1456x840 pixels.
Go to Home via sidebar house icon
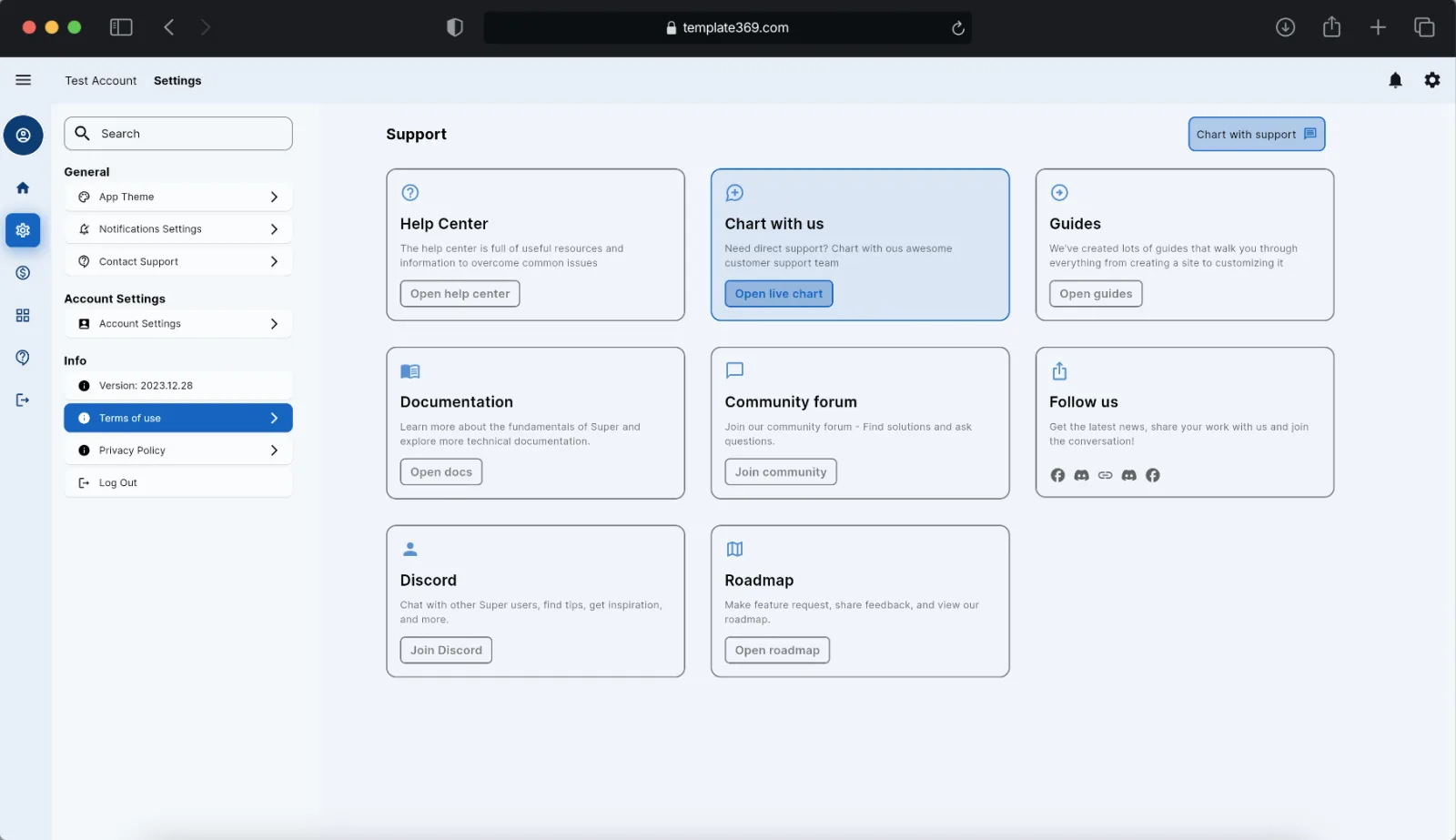pos(23,187)
